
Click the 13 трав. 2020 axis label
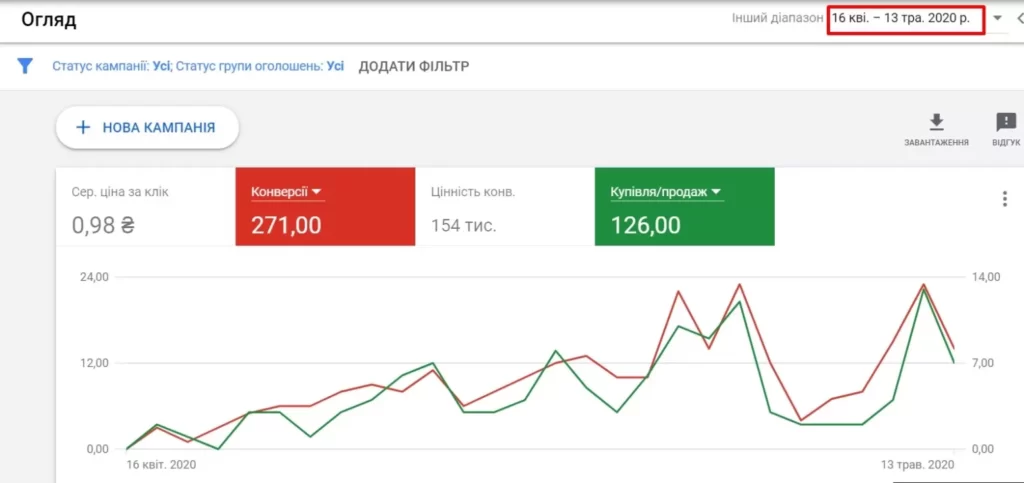click(x=917, y=465)
